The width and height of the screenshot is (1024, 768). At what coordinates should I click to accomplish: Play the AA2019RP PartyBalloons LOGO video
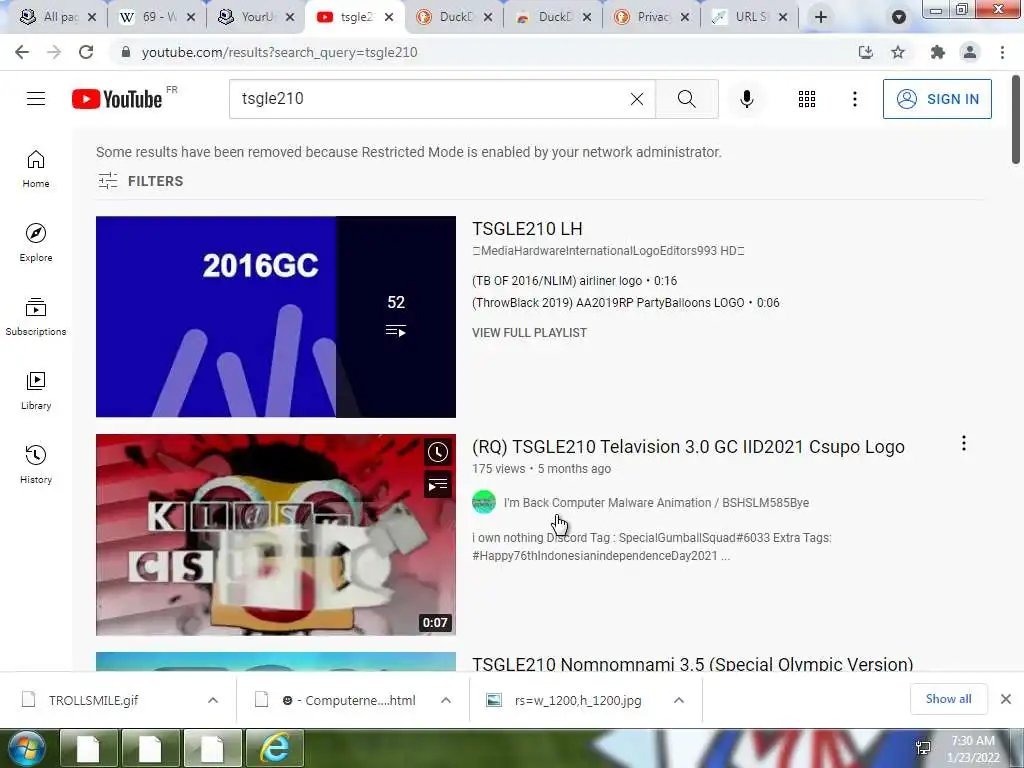[x=626, y=303]
